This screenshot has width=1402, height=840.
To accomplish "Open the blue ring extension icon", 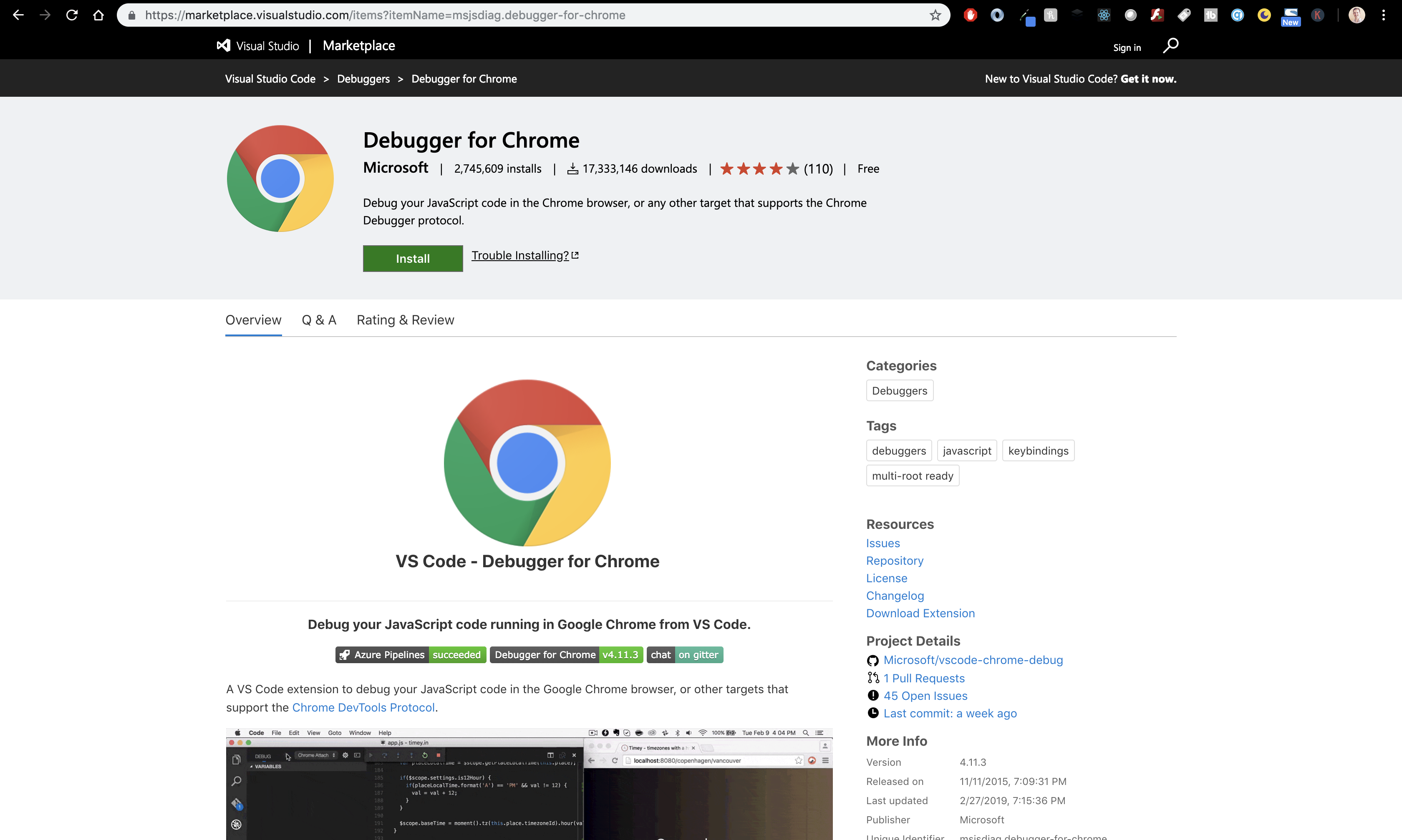I will point(997,15).
